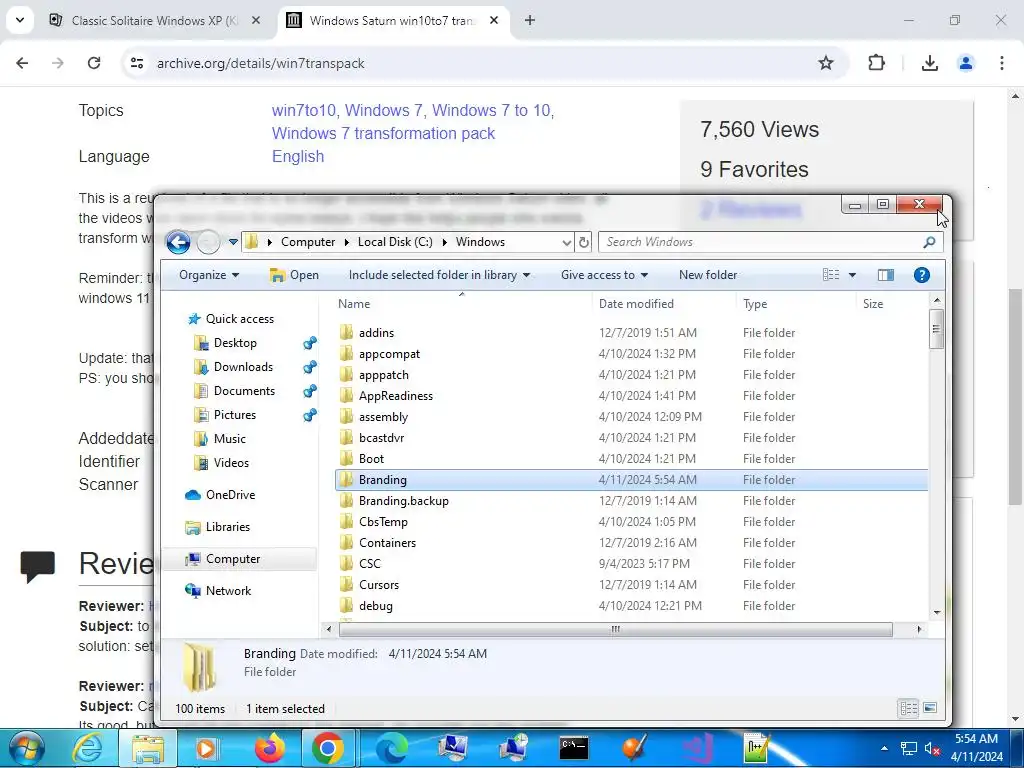The image size is (1024, 768).
Task: Bookmark this page with star icon
Action: click(x=825, y=63)
